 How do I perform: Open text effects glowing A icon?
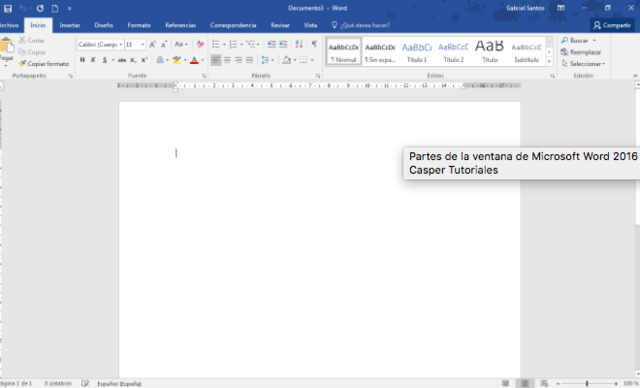(x=160, y=60)
